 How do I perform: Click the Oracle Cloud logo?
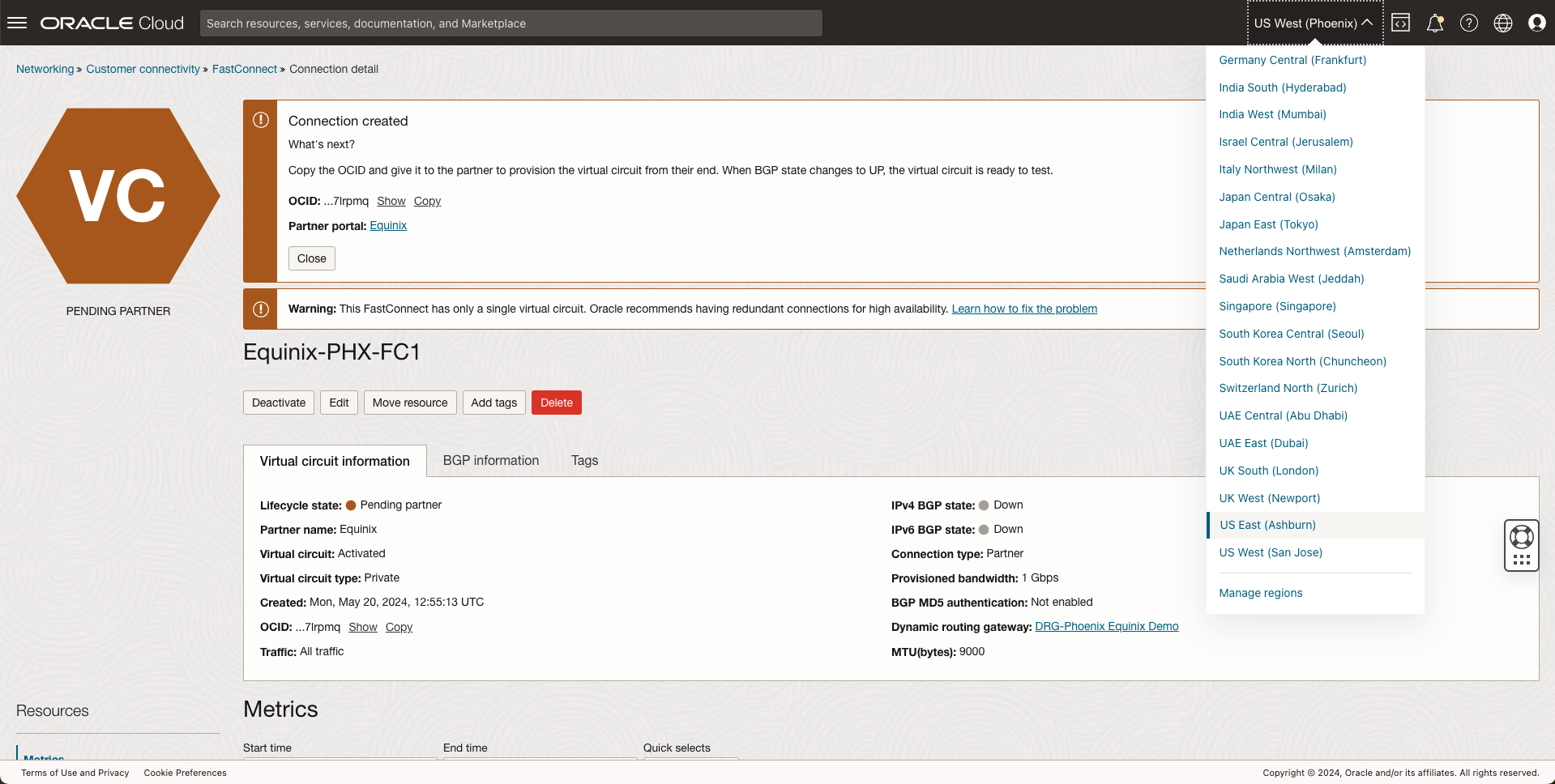(x=113, y=23)
